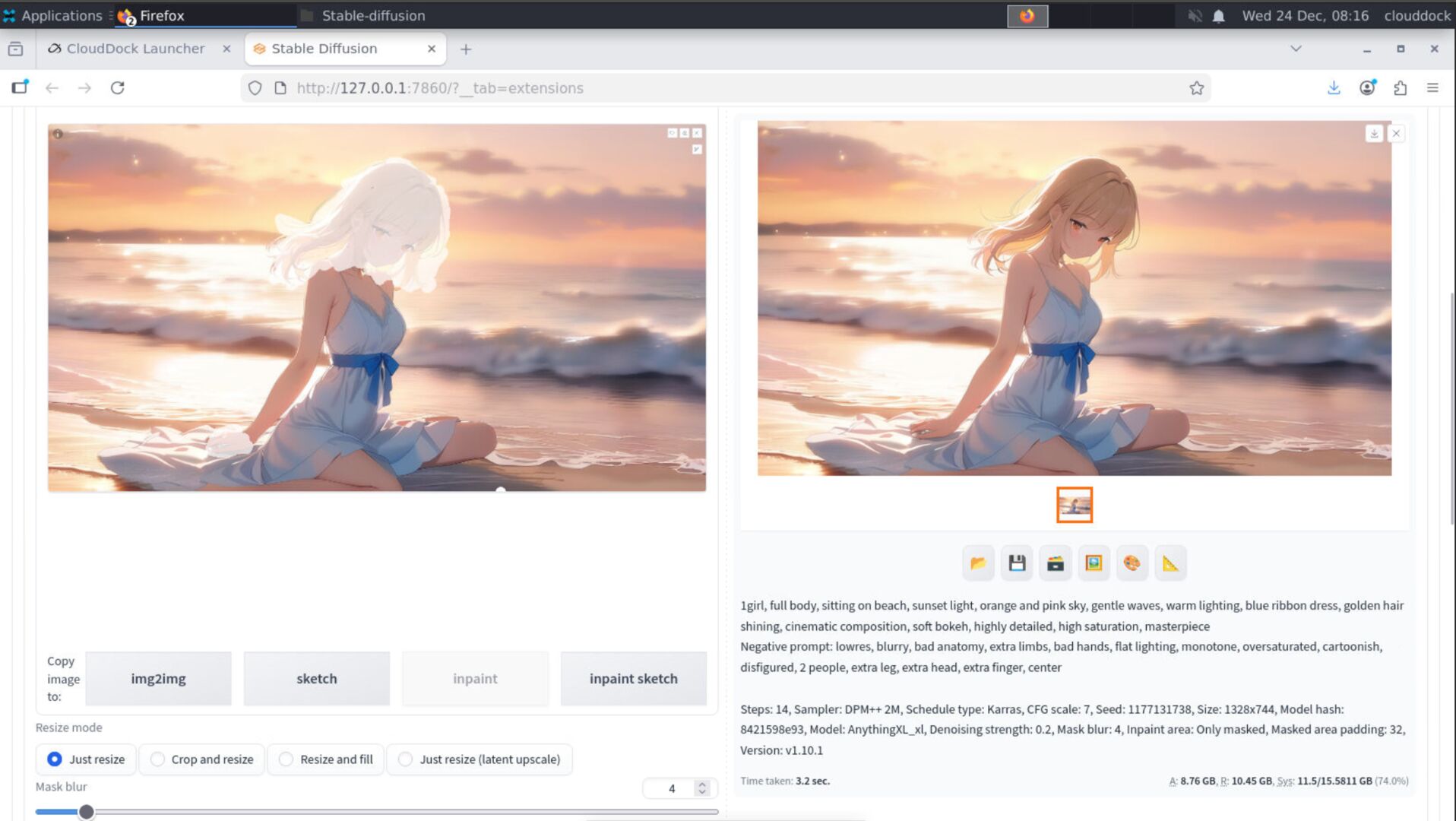Viewport: 1456px width, 821px height.
Task: Select the Just resize radio option
Action: pyautogui.click(x=55, y=759)
